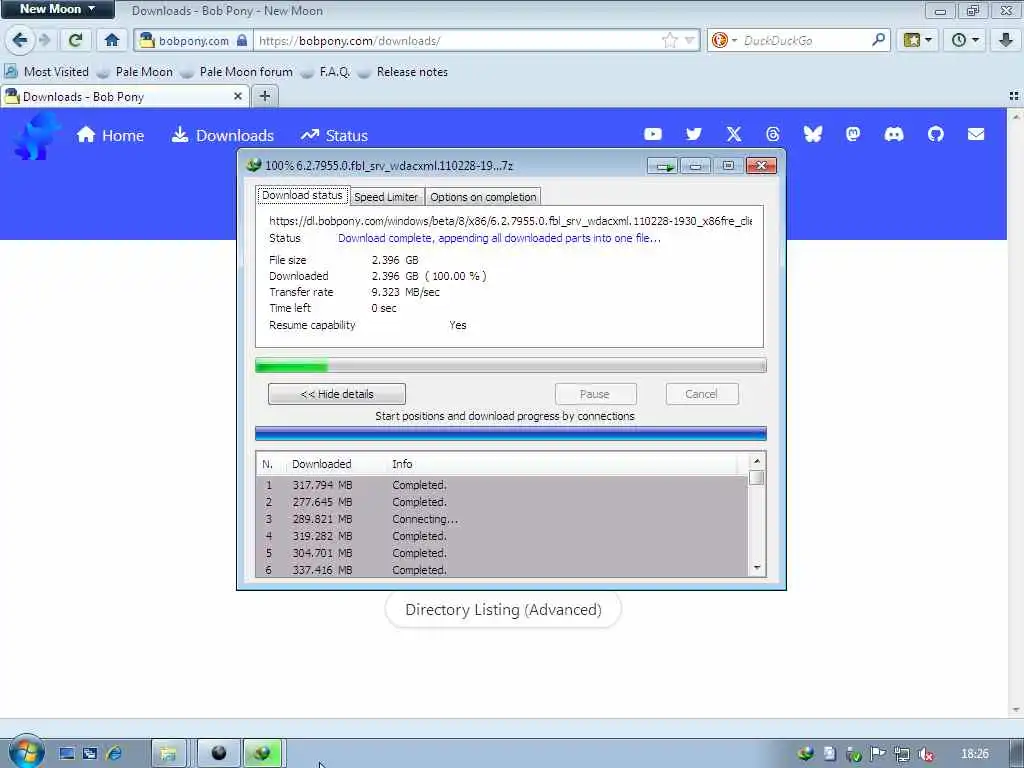1024x768 pixels.
Task: Reload the page with the refresh icon
Action: [75, 40]
